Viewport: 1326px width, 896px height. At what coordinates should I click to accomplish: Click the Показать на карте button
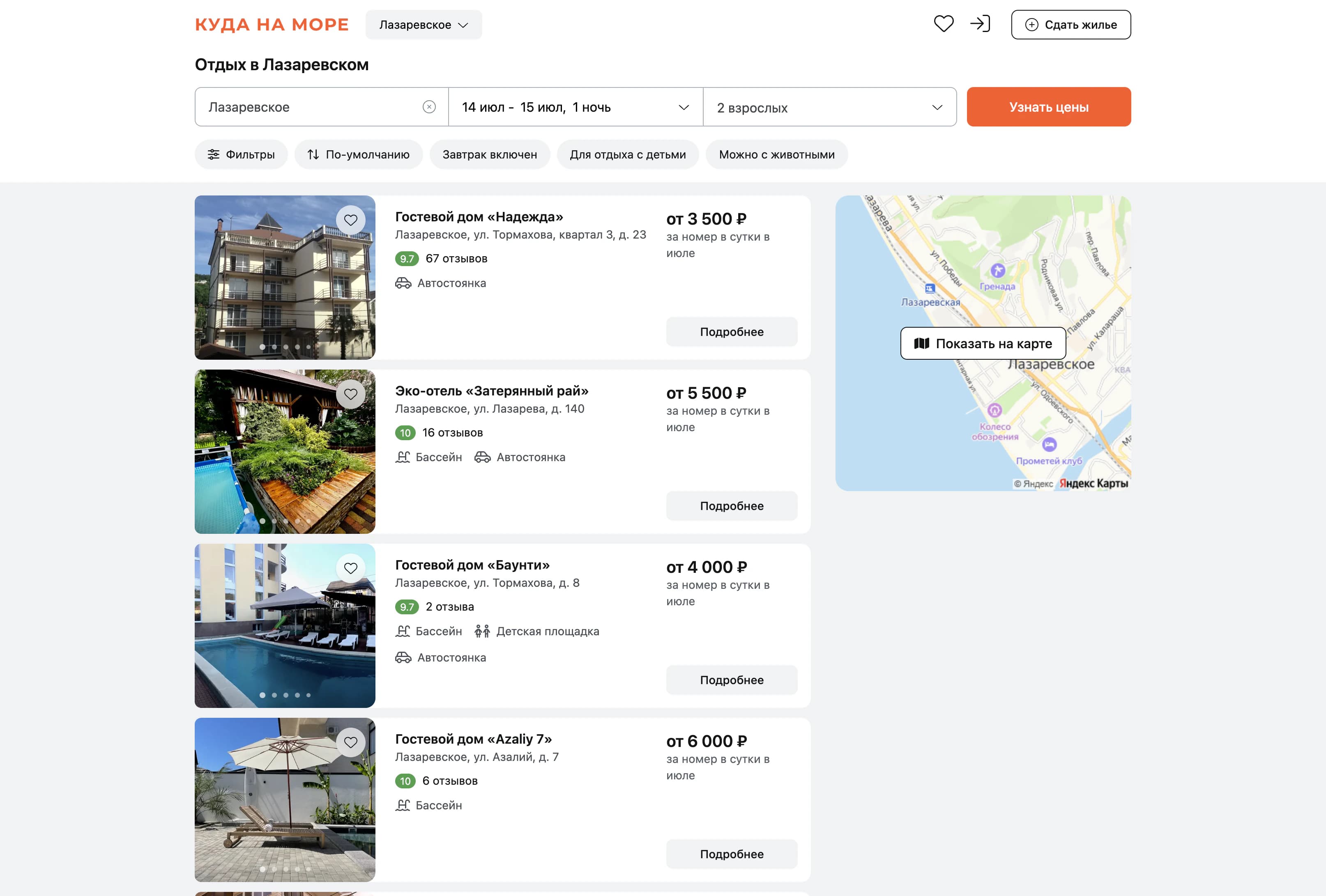[x=983, y=343]
